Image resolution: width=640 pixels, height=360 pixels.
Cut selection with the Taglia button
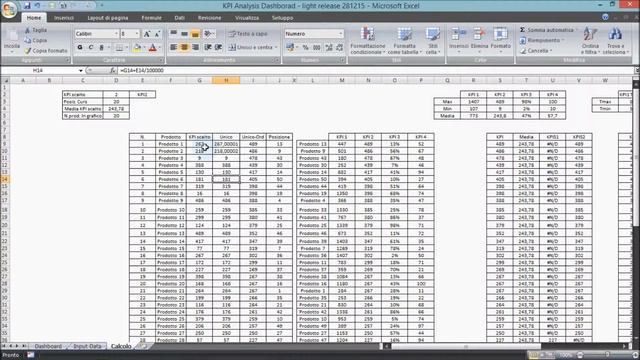click(36, 30)
